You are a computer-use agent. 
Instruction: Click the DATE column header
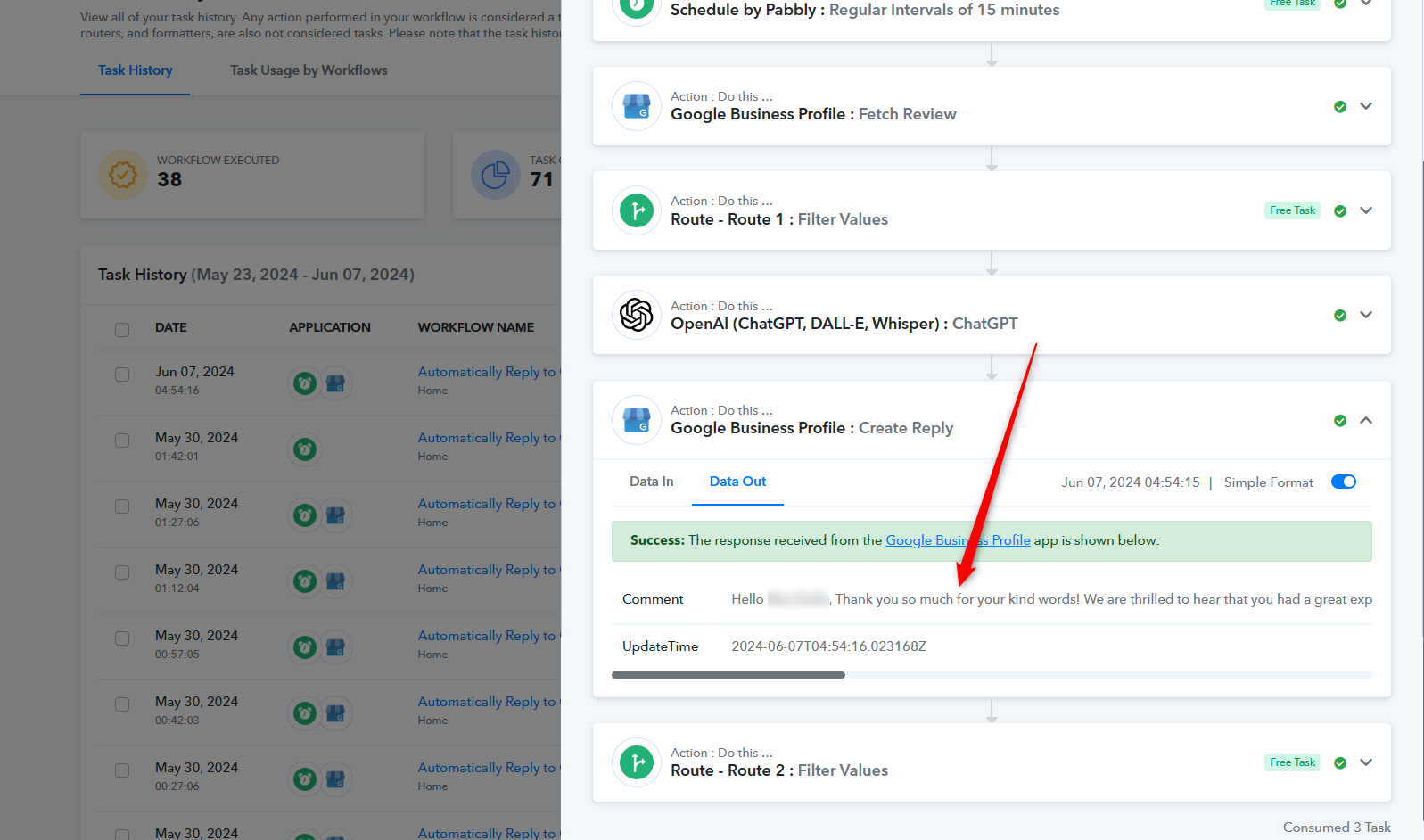point(171,327)
